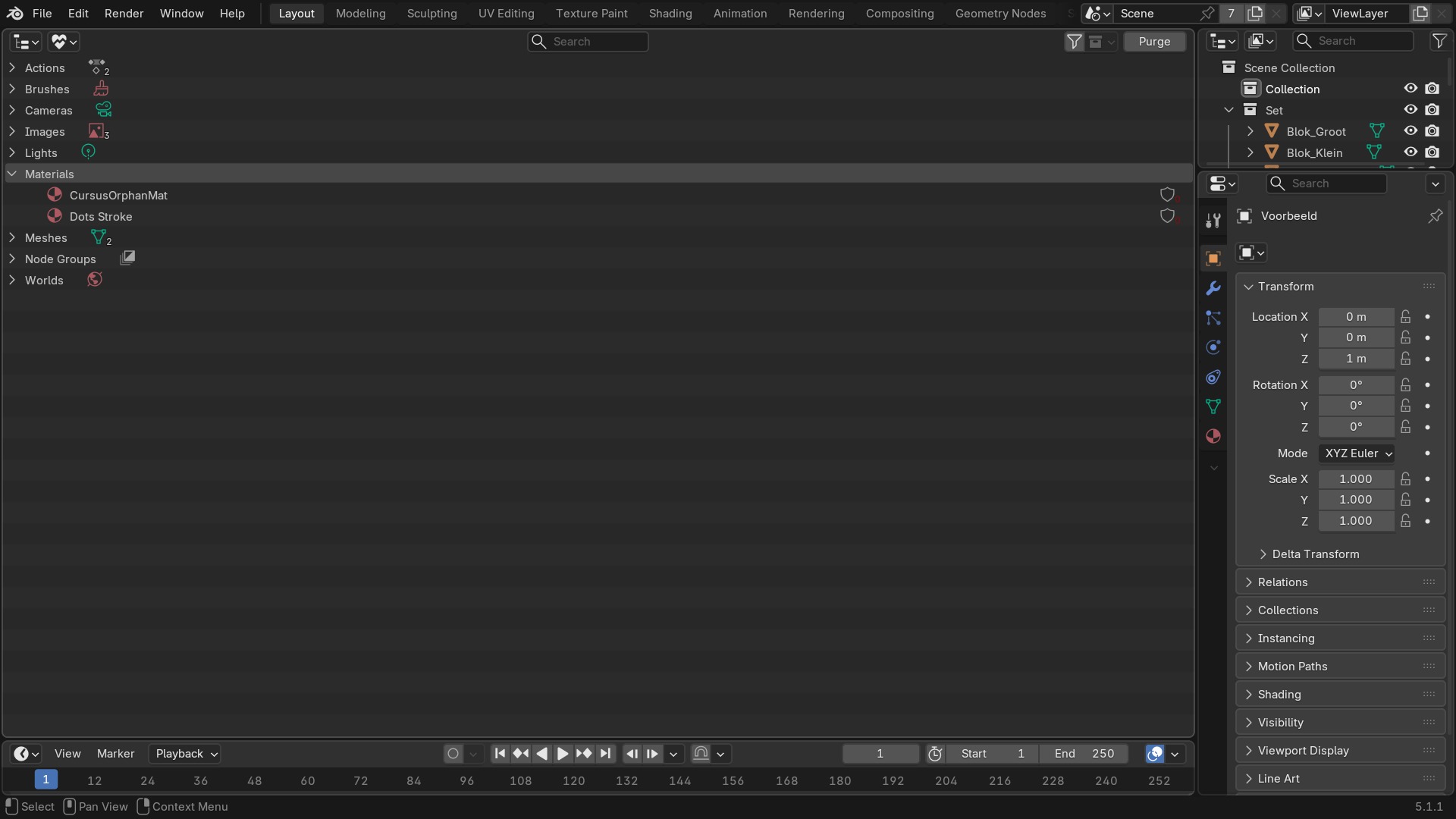Click the Purge button
This screenshot has width=1456, height=819.
[1154, 41]
